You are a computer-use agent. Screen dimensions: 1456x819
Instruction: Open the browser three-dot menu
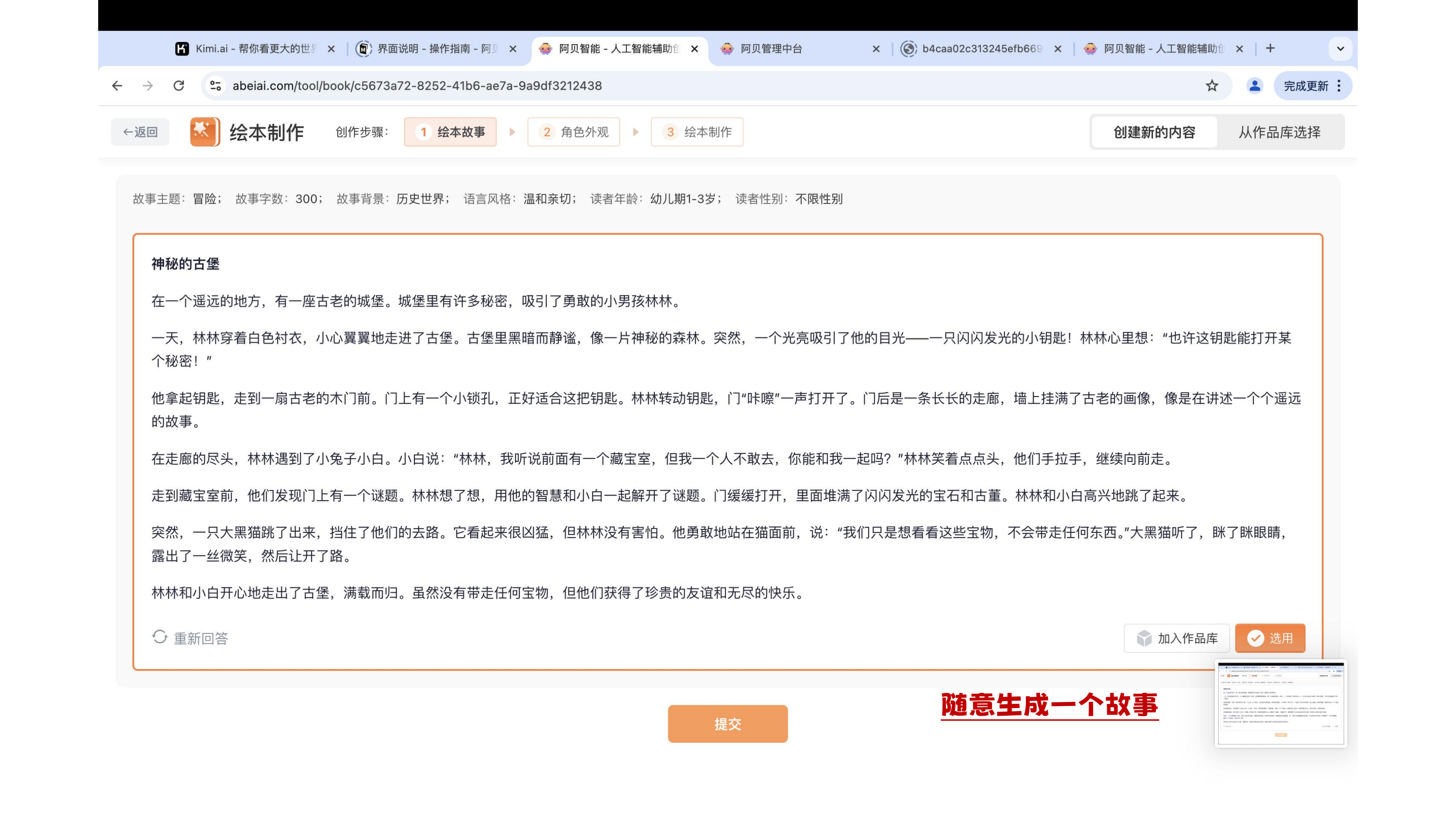[x=1338, y=86]
